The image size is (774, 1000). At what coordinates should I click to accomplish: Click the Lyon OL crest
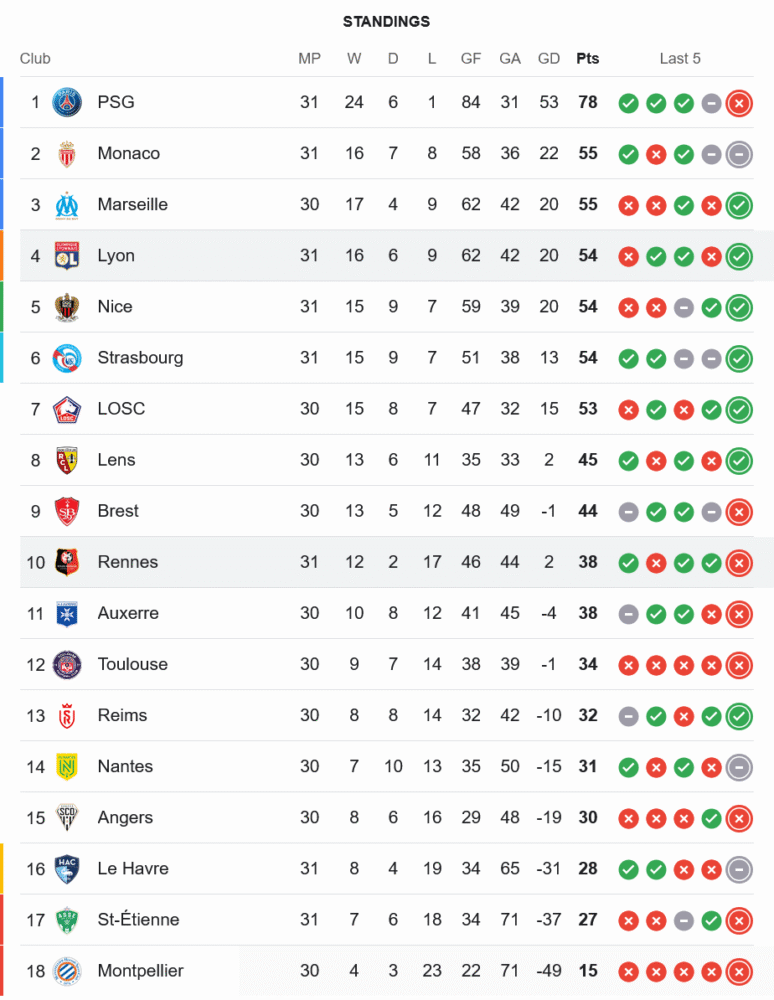click(67, 256)
